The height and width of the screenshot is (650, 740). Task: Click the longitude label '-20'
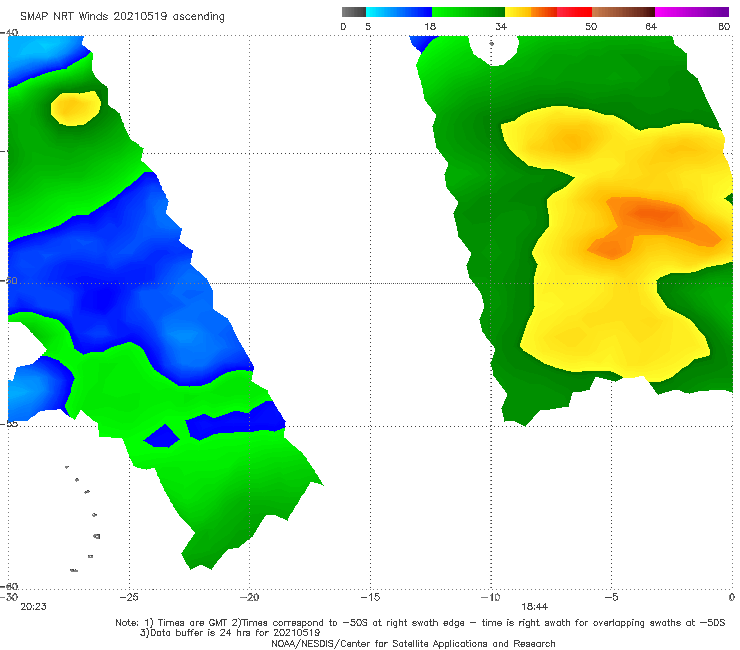coord(249,597)
